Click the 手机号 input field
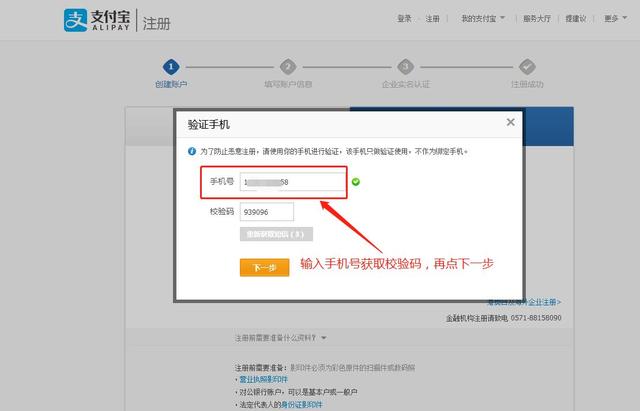Viewport: 640px width, 411px height. pos(292,182)
